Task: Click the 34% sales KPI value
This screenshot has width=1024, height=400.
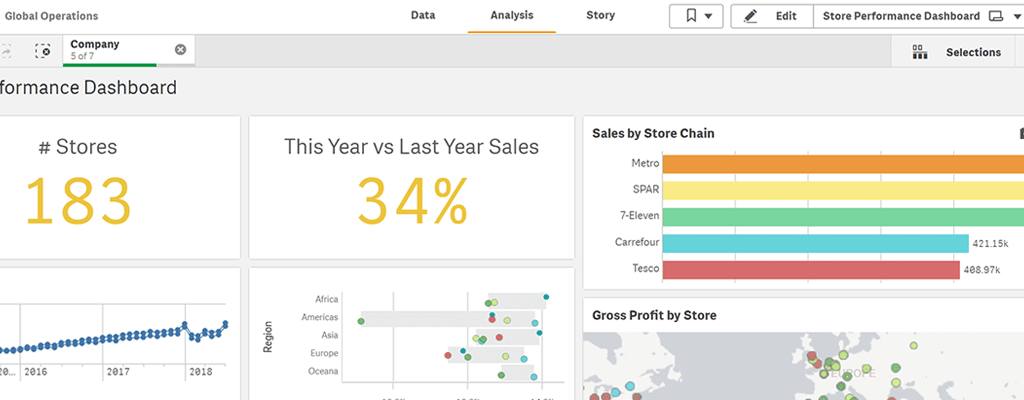Action: click(x=412, y=200)
